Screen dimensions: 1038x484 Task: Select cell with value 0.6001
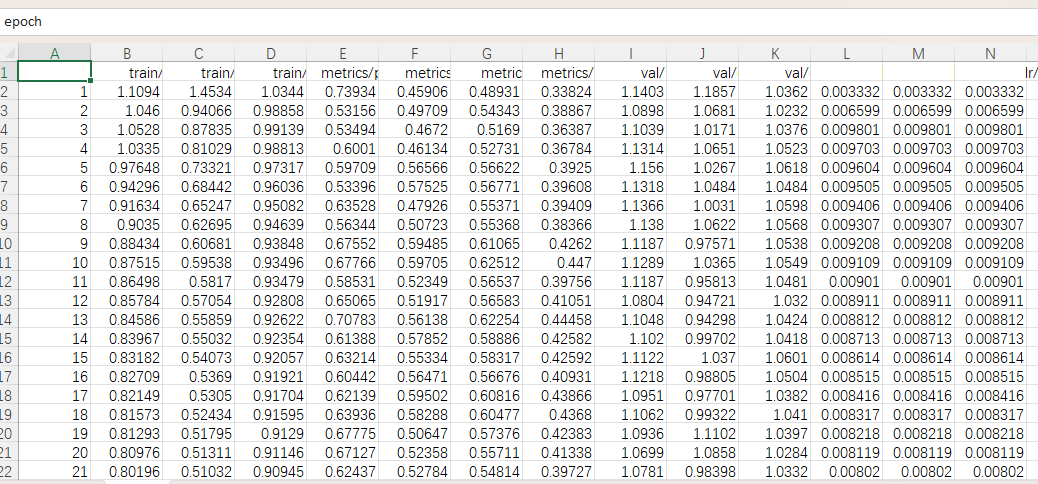click(x=342, y=148)
